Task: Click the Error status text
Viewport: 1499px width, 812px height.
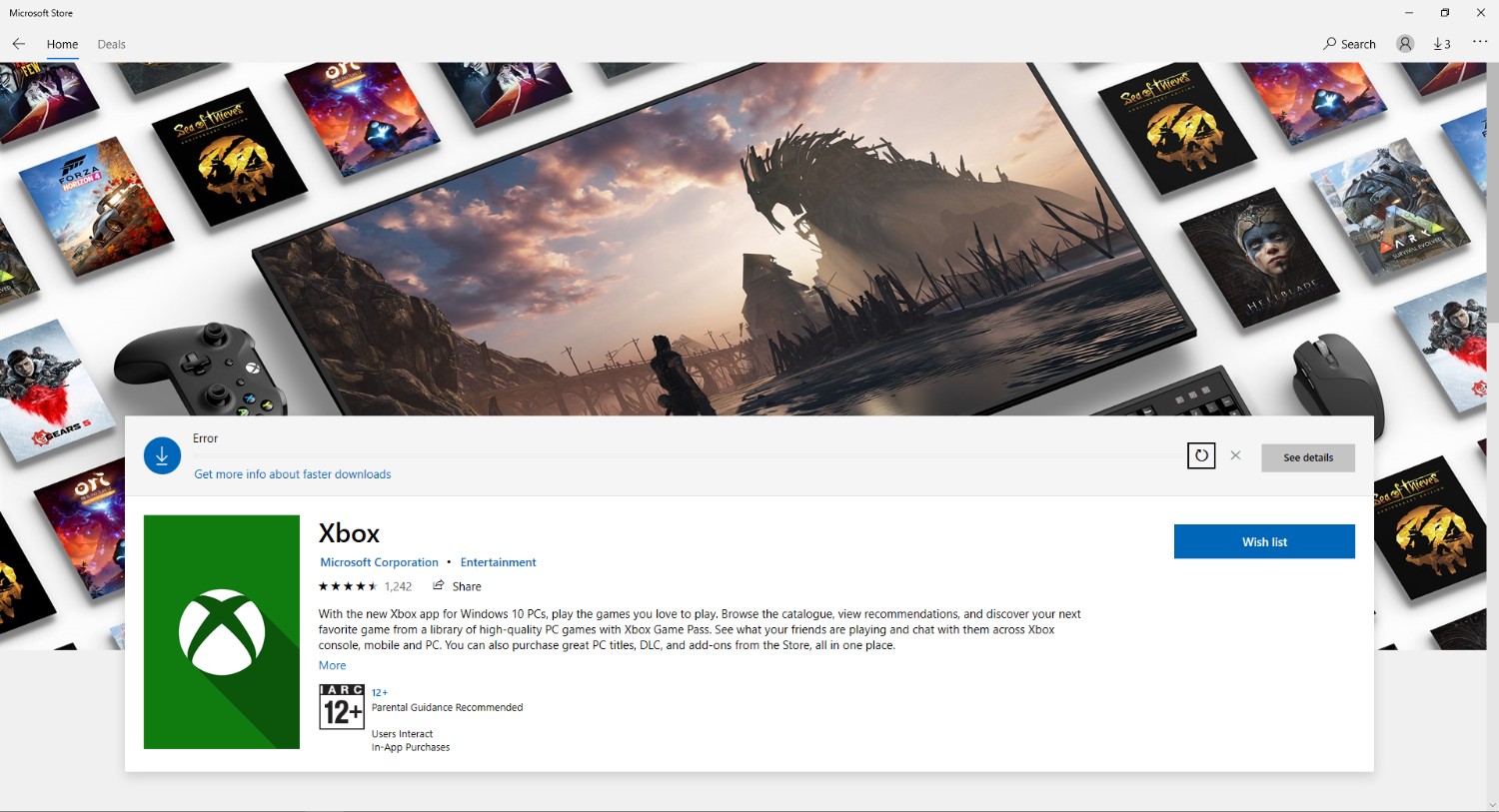Action: click(205, 438)
